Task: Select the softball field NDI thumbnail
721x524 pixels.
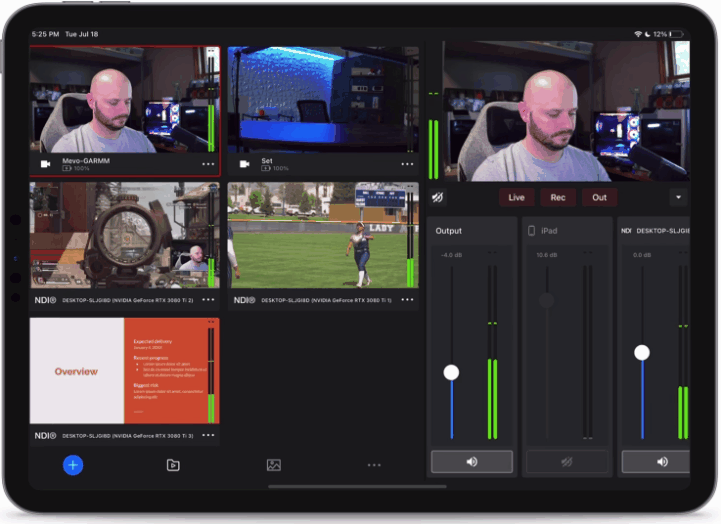Action: (323, 235)
